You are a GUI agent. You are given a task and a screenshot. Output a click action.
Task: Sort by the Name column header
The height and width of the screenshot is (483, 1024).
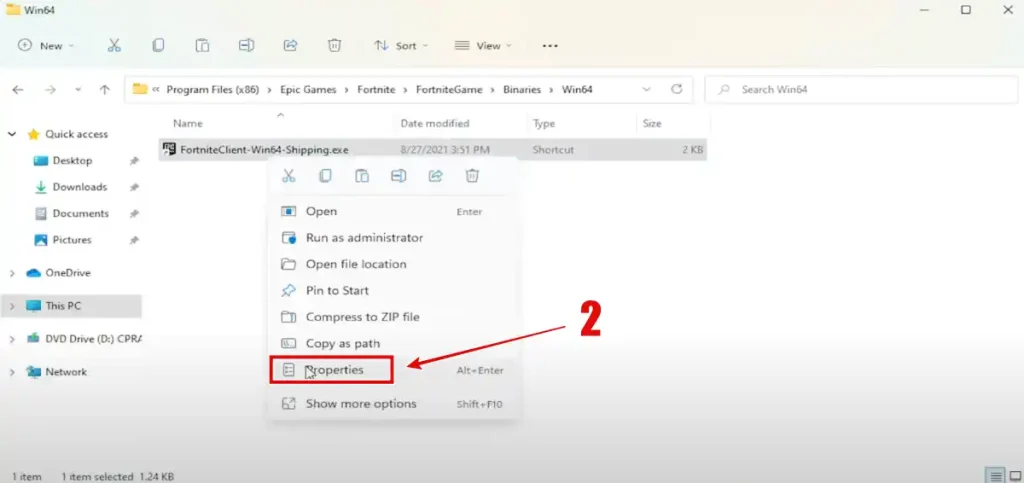187,123
